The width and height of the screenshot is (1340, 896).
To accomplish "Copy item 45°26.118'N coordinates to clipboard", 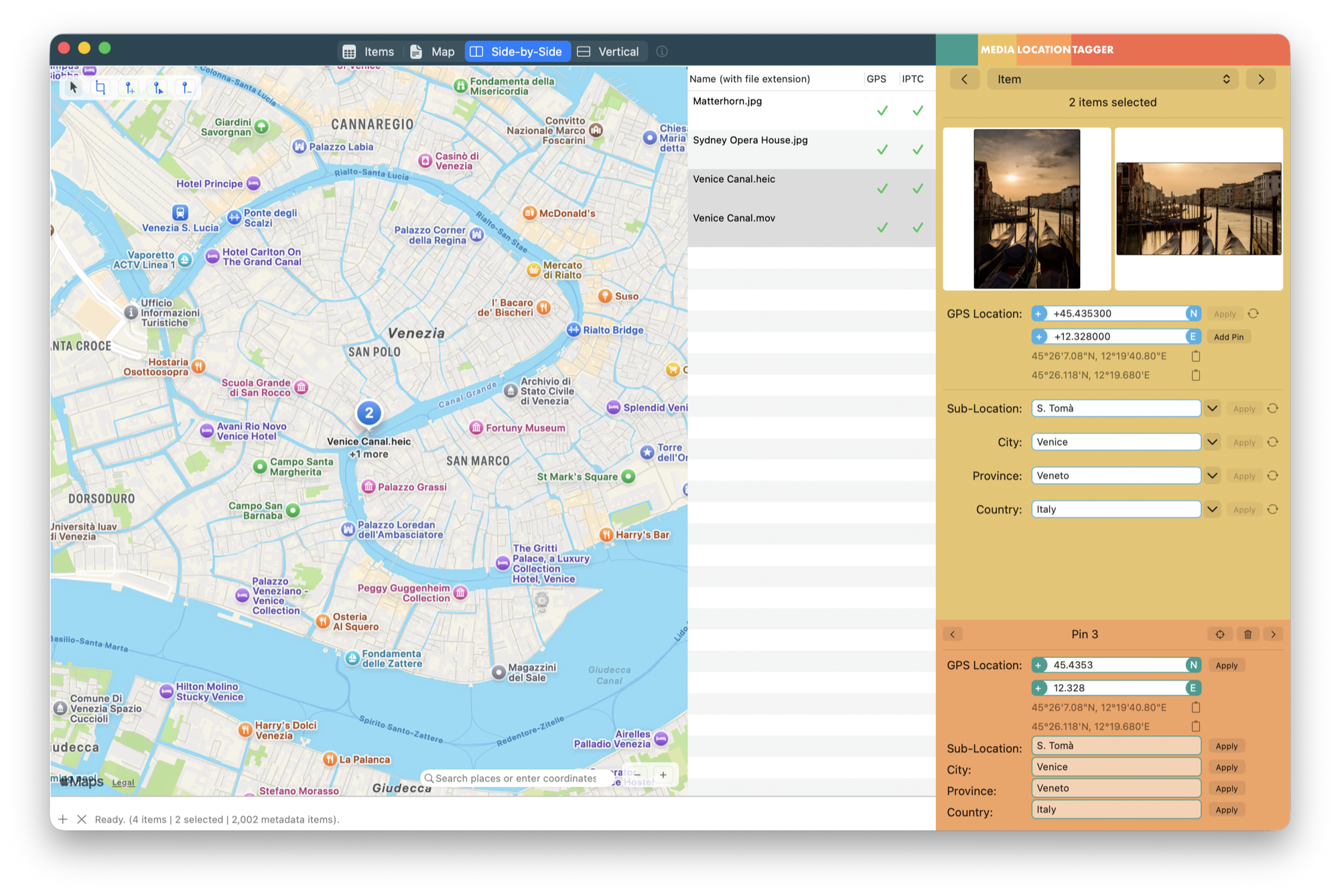I will click(1196, 375).
